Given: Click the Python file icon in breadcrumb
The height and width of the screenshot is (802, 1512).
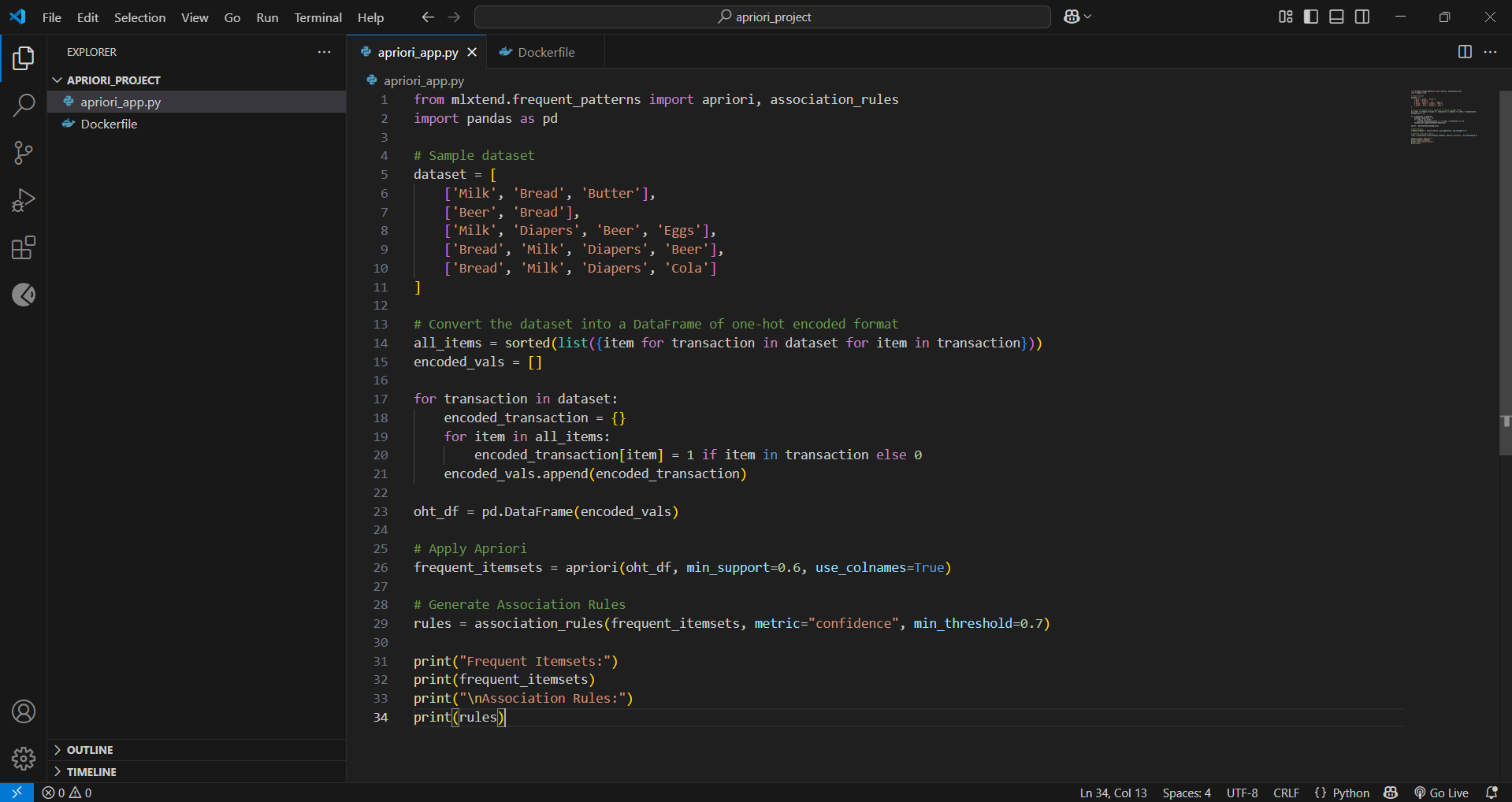Looking at the screenshot, I should (x=372, y=80).
